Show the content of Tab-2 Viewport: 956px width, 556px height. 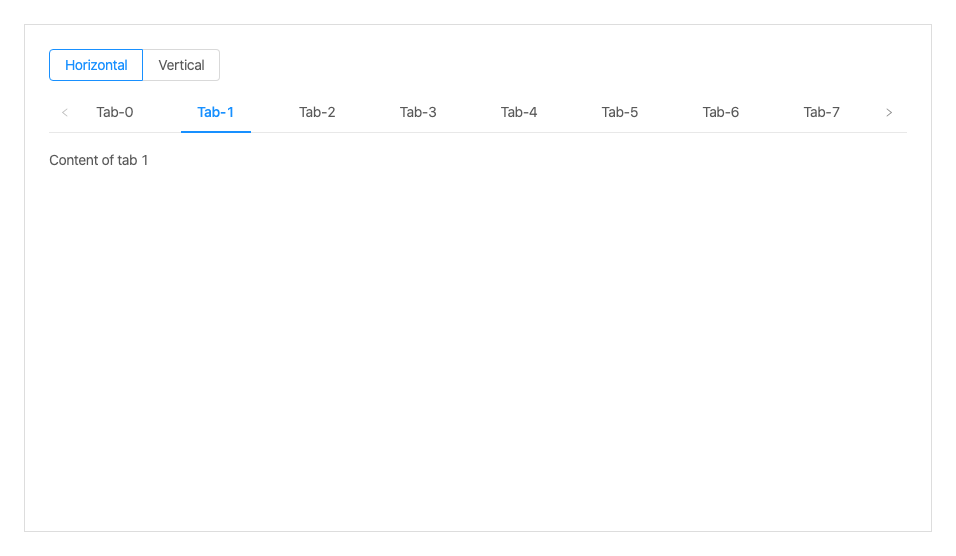pyautogui.click(x=317, y=112)
